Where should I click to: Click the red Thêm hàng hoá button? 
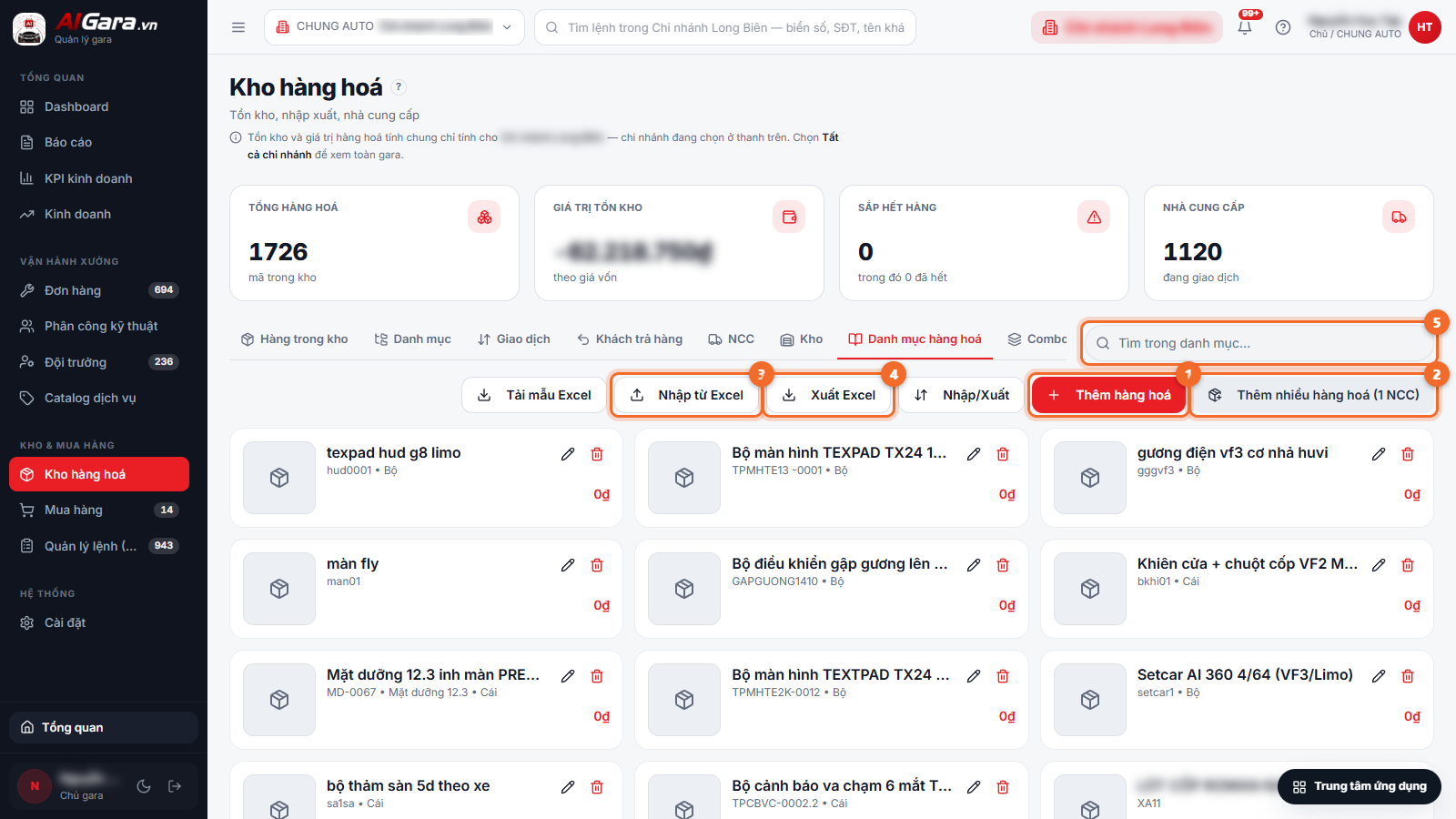click(x=1108, y=395)
